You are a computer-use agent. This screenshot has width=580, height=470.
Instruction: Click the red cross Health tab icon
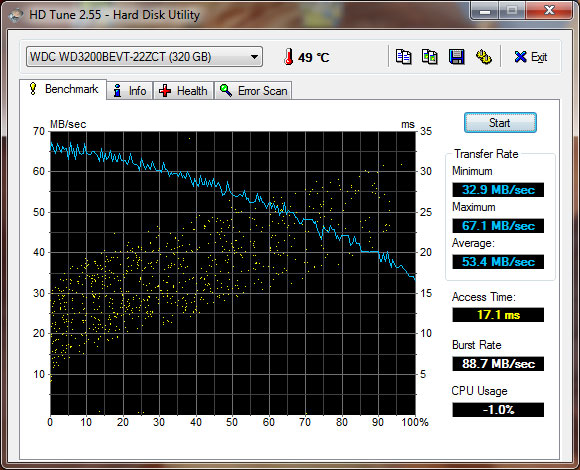(x=165, y=91)
